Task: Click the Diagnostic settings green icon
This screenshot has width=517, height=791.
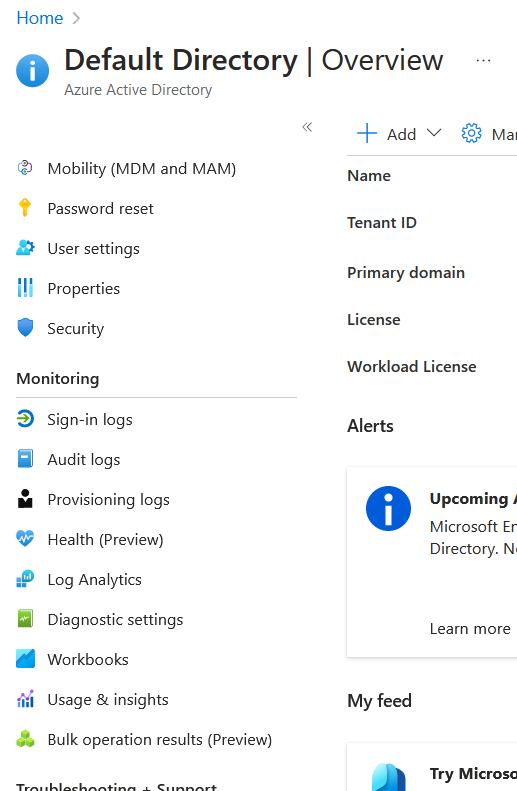Action: [x=25, y=618]
